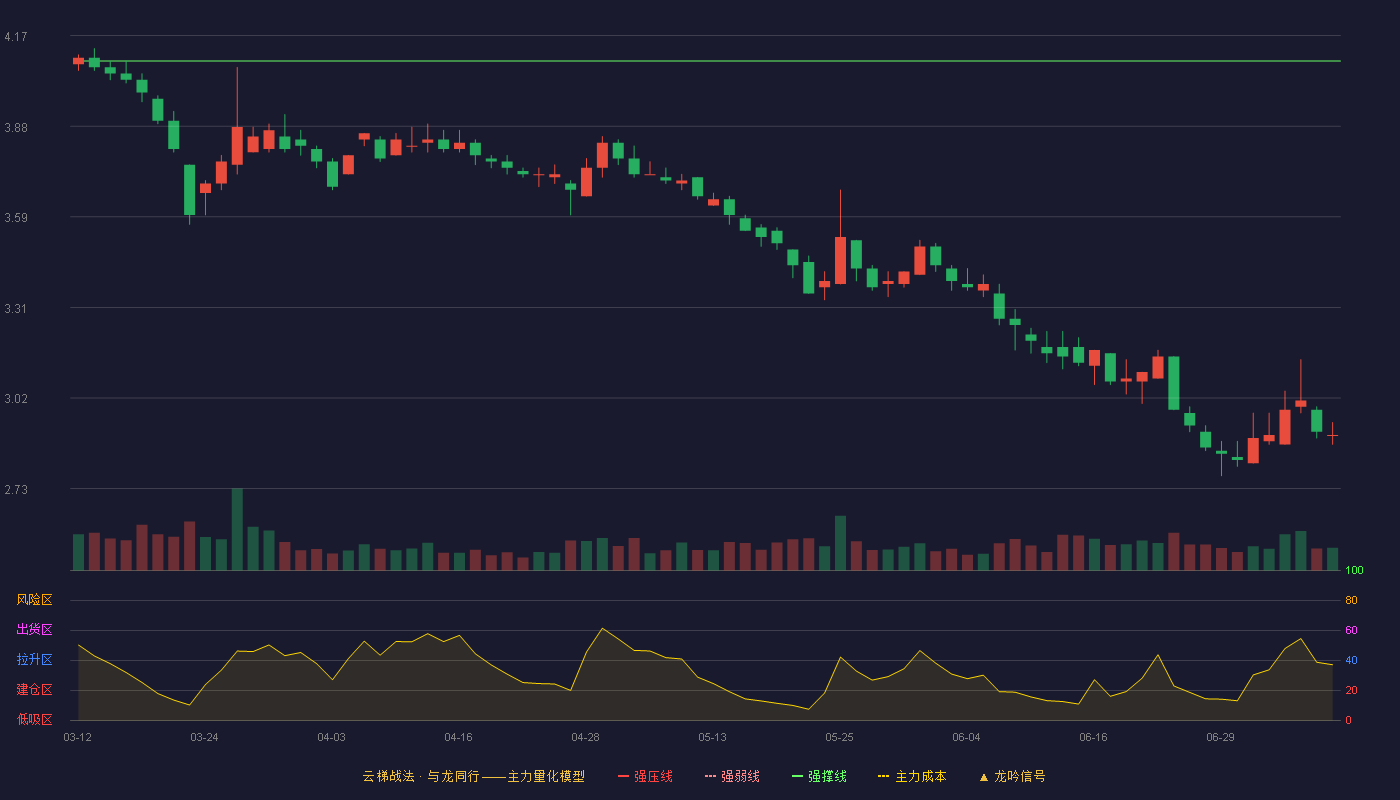The image size is (1400, 800).
Task: Toggle the 强撑线 legend entry
Action: pyautogui.click(x=819, y=776)
